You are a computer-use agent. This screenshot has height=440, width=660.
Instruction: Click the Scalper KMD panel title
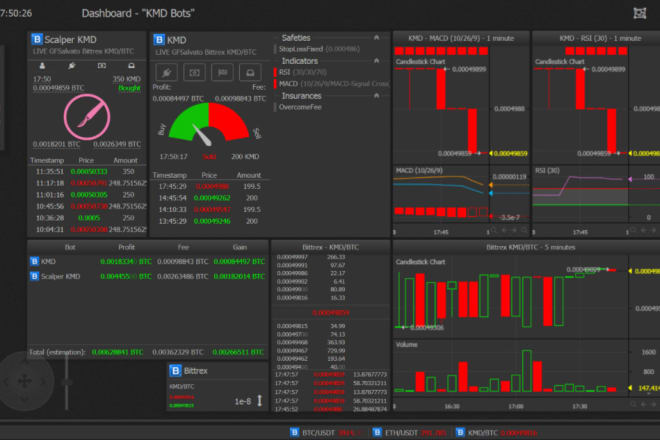pos(70,40)
